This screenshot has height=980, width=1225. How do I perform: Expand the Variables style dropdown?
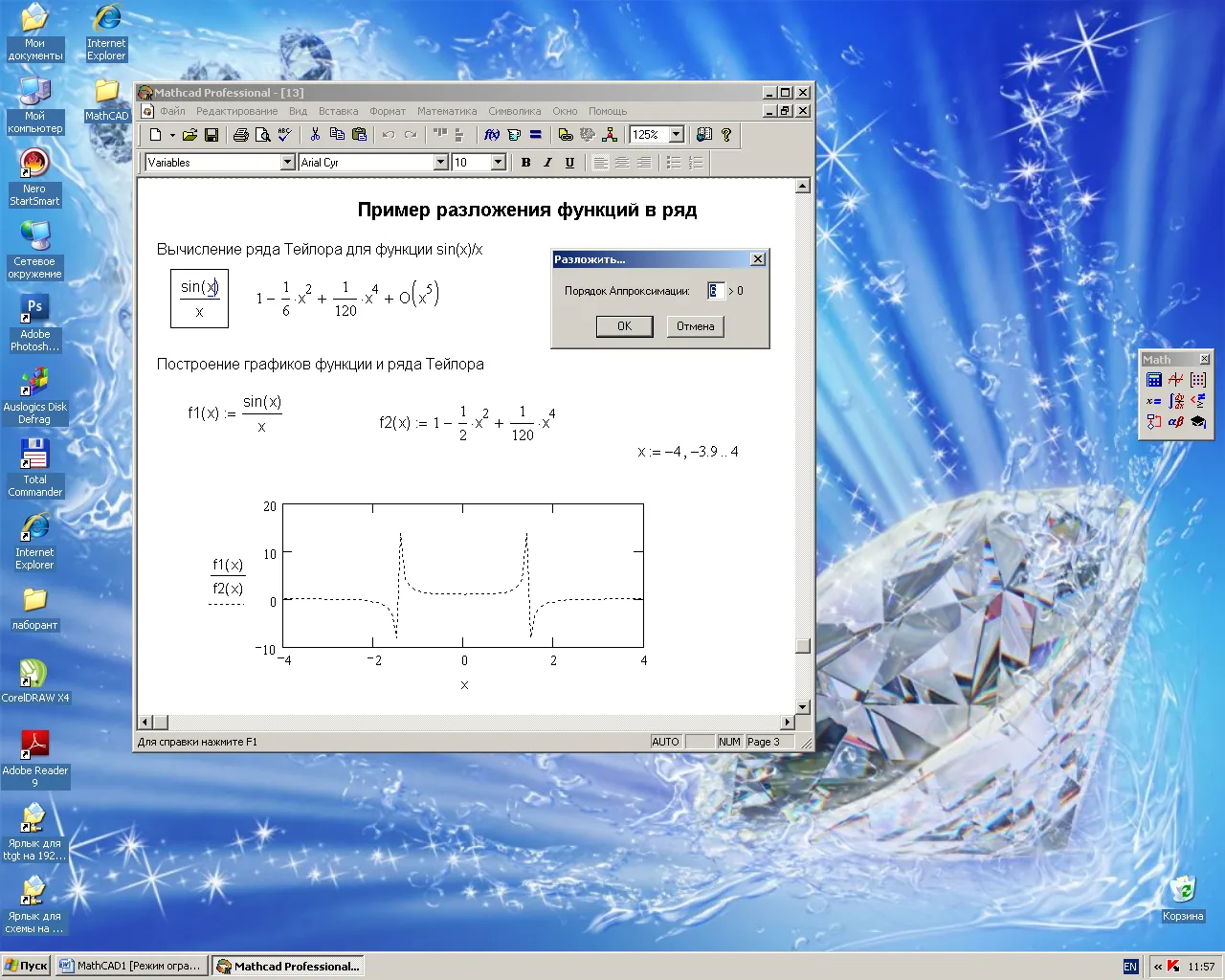[x=287, y=163]
